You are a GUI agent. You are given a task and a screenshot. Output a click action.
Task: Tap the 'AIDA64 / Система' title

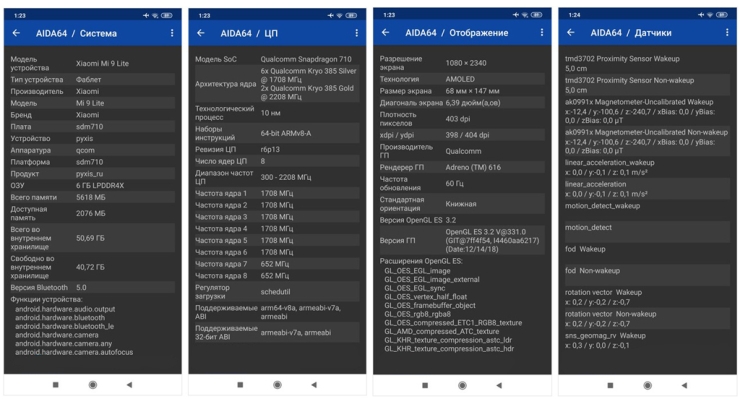(x=76, y=34)
